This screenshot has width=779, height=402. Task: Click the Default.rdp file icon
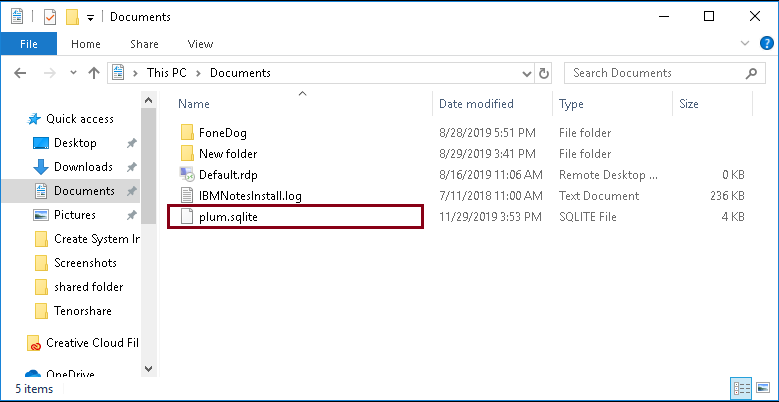(187, 174)
